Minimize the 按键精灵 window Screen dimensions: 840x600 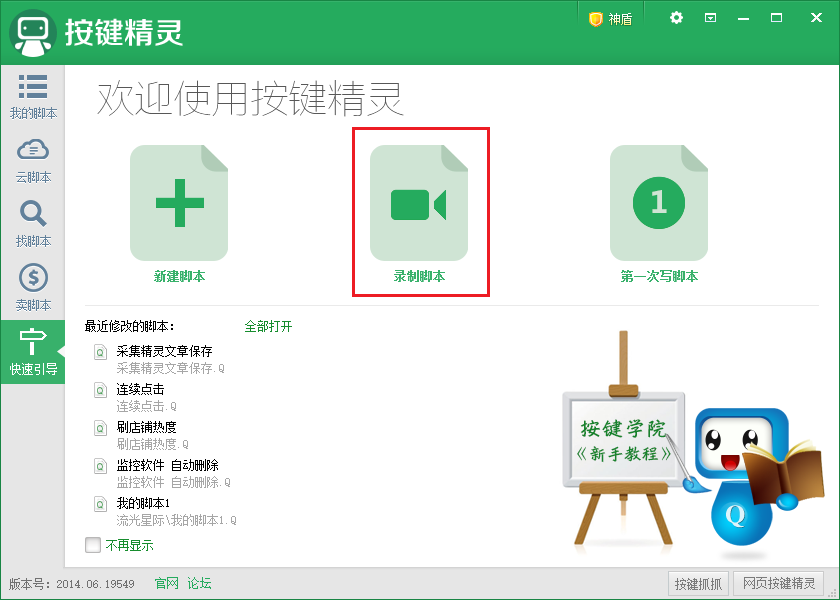[744, 19]
